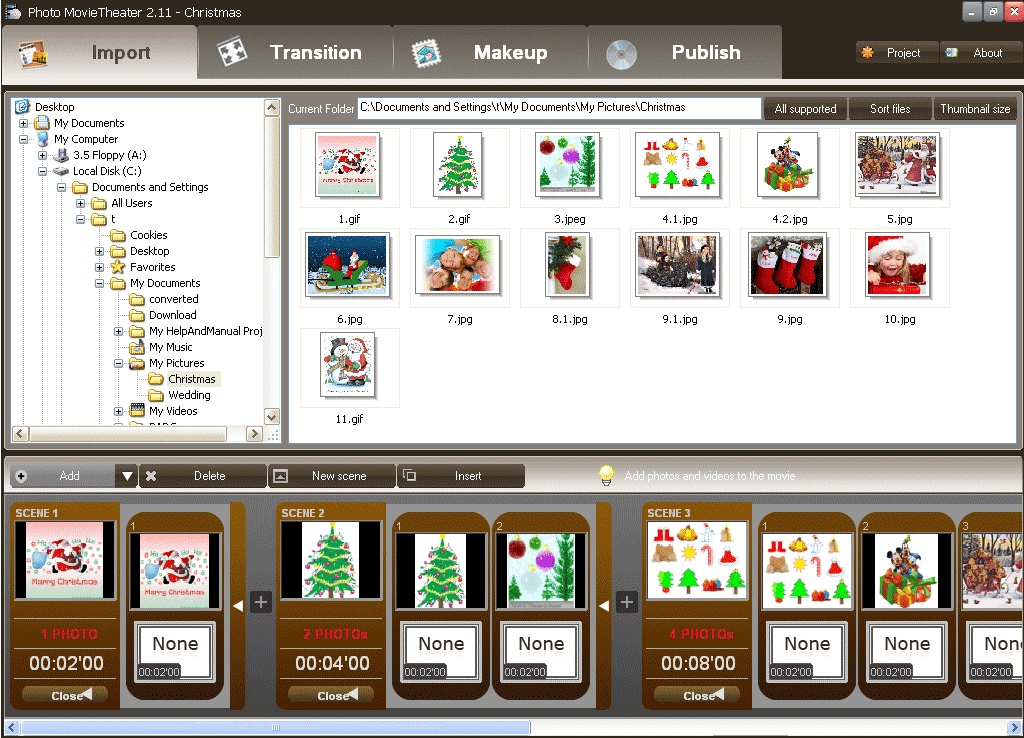Close Scene 3 panel

[x=697, y=695]
